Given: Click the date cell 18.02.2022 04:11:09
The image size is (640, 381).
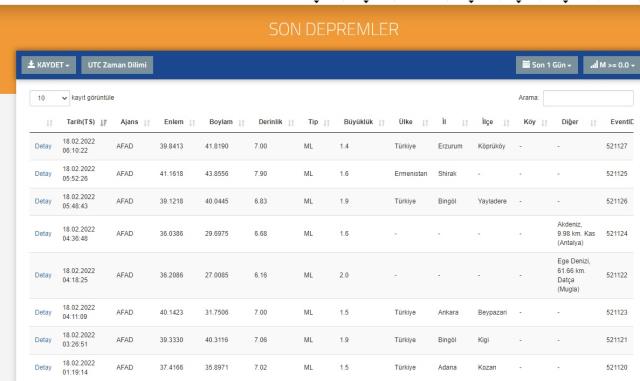Looking at the screenshot, I should click(x=79, y=312).
